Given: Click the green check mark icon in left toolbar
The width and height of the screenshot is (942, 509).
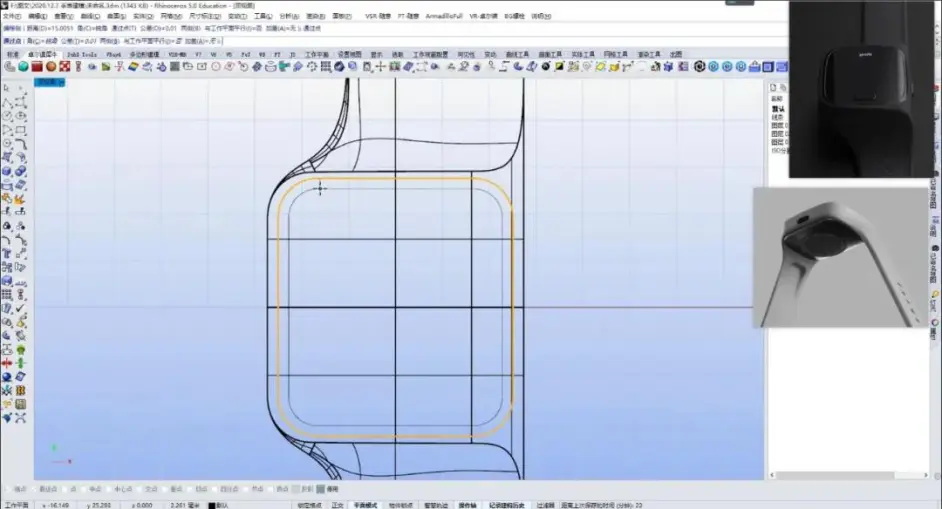Looking at the screenshot, I should [20, 308].
